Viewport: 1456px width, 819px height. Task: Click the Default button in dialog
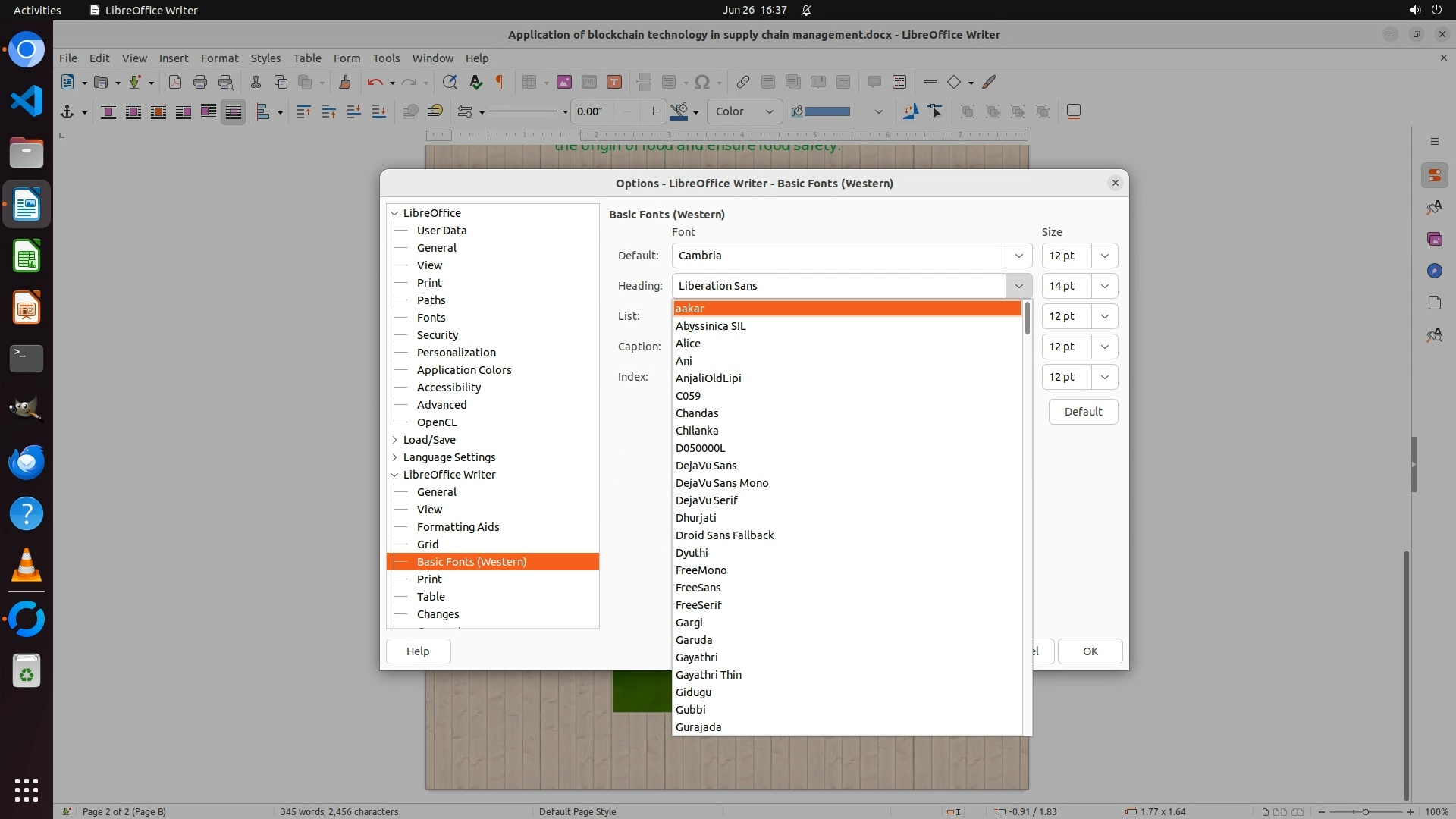(x=1083, y=412)
